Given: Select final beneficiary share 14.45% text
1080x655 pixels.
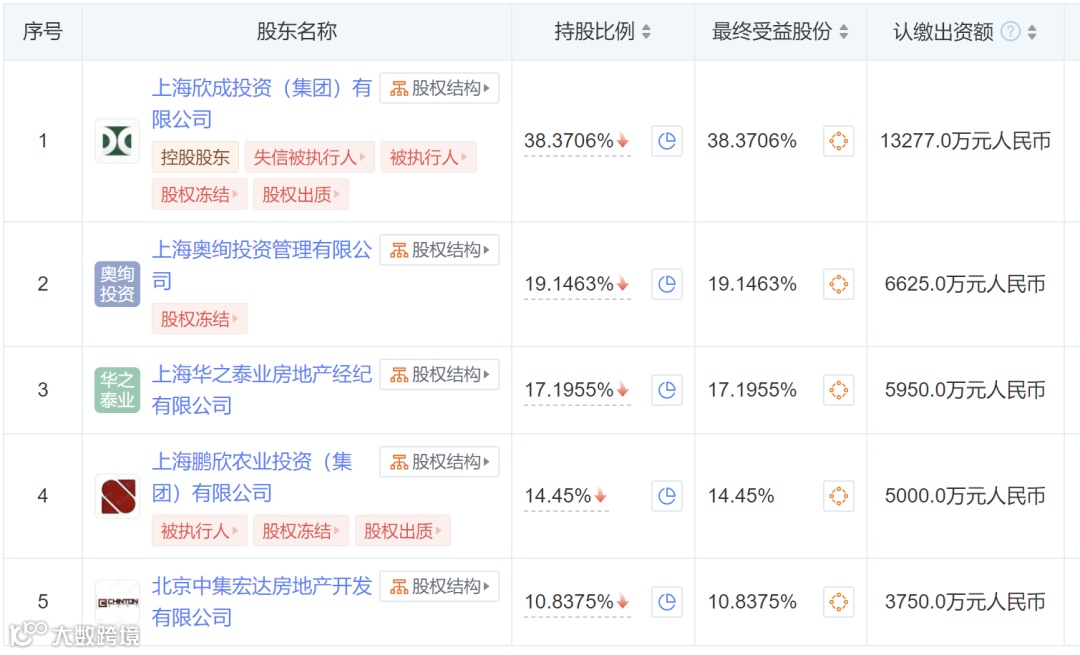Looking at the screenshot, I should coord(741,496).
